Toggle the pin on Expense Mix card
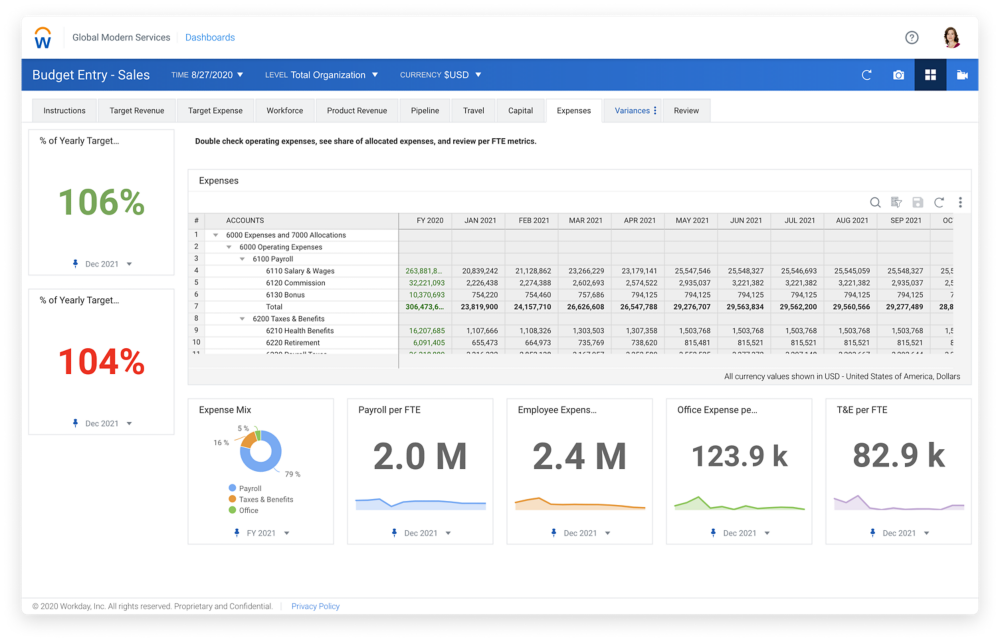The width and height of the screenshot is (1000, 642). pos(237,533)
